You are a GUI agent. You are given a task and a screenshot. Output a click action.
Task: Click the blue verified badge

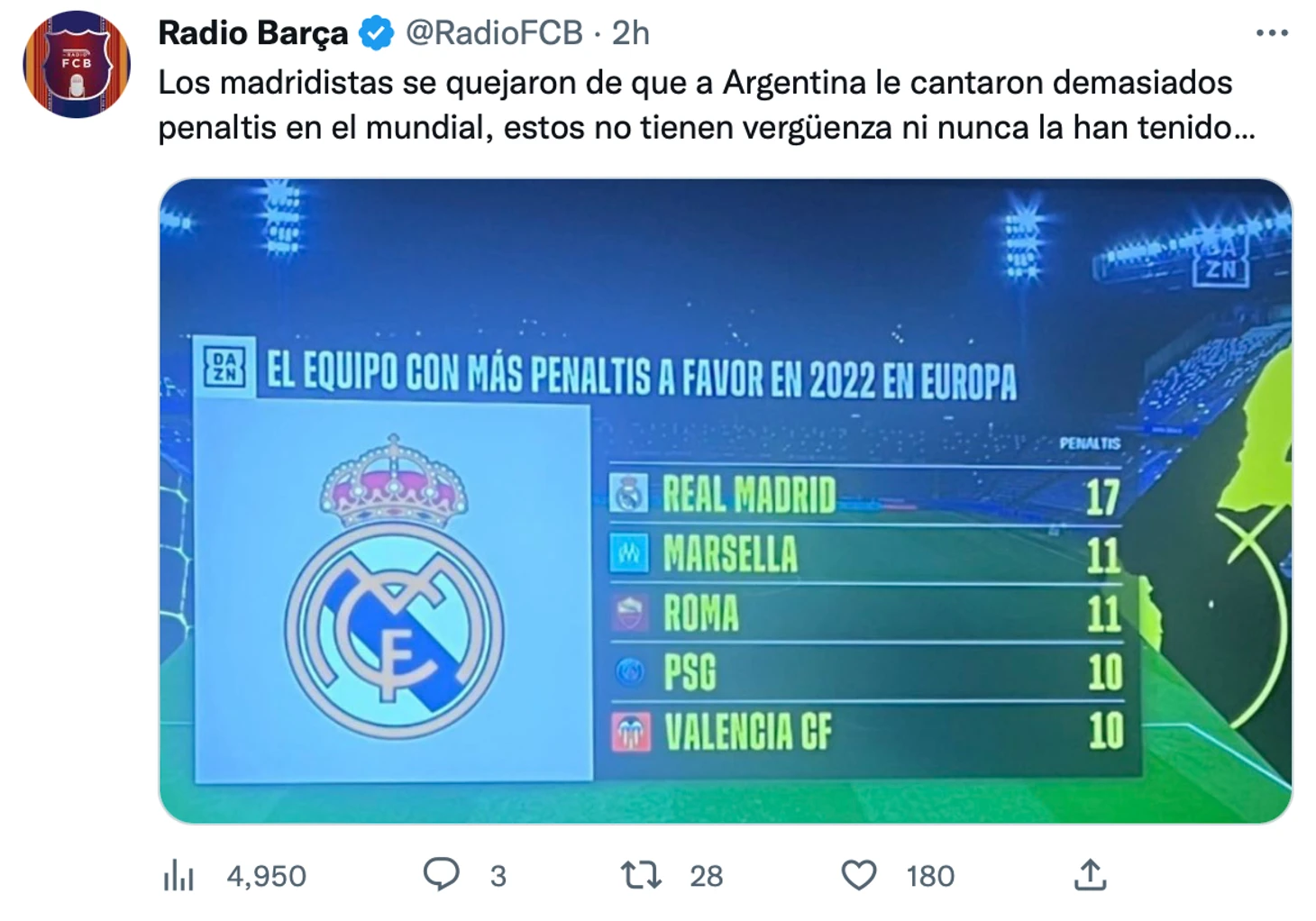376,33
